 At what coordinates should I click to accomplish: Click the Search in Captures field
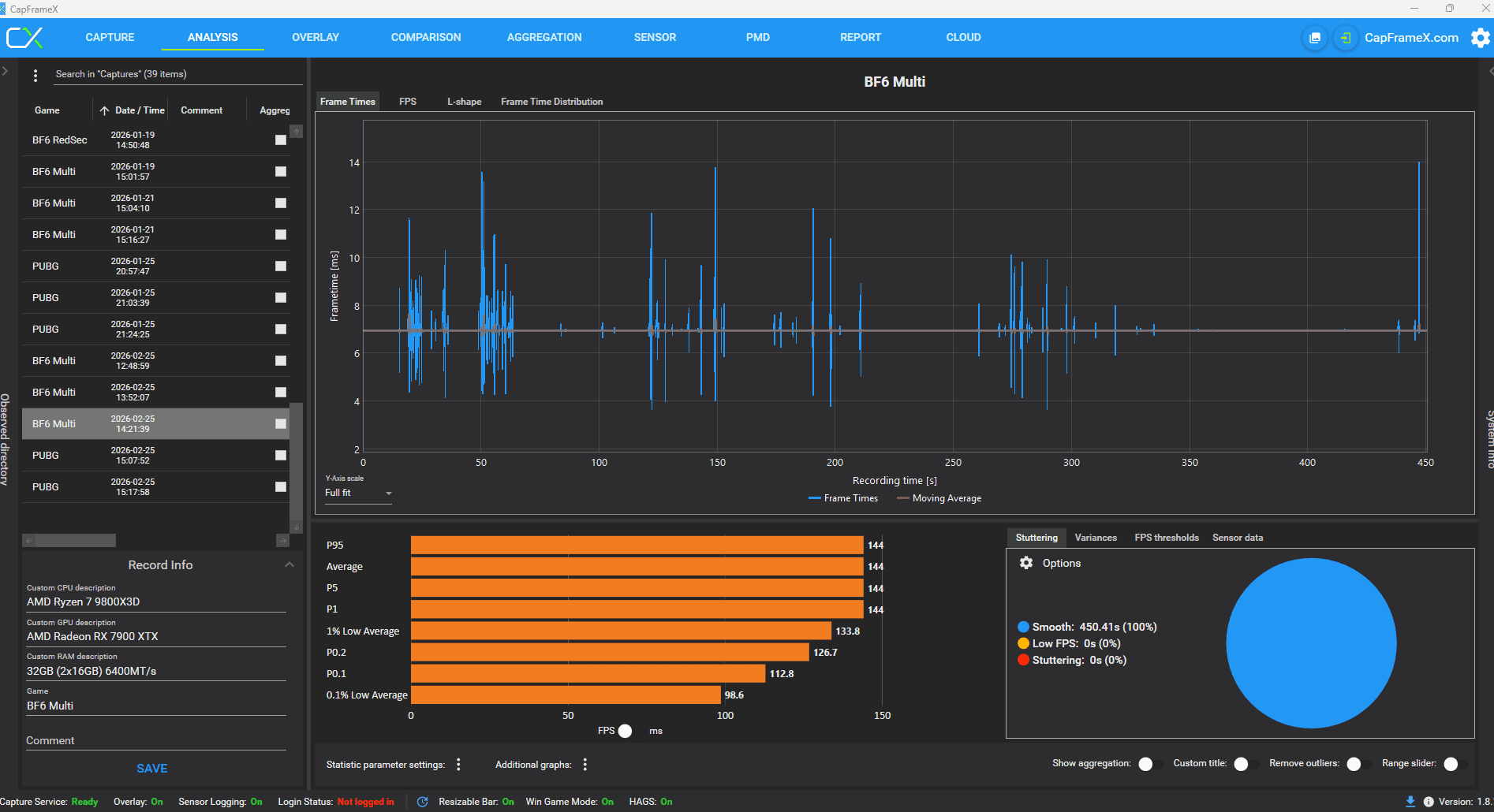[x=178, y=74]
